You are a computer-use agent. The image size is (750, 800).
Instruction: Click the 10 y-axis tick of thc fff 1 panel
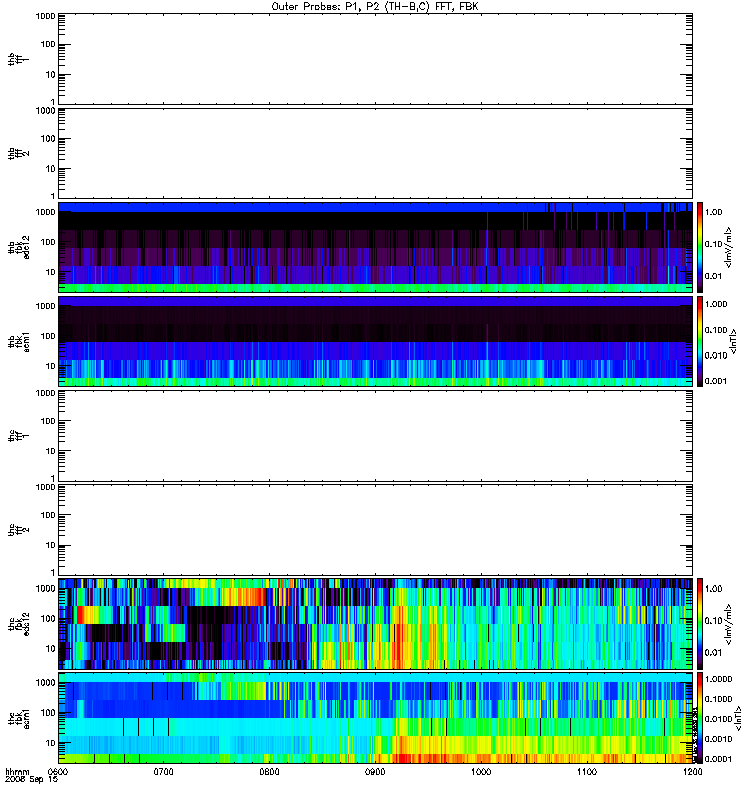click(51, 451)
